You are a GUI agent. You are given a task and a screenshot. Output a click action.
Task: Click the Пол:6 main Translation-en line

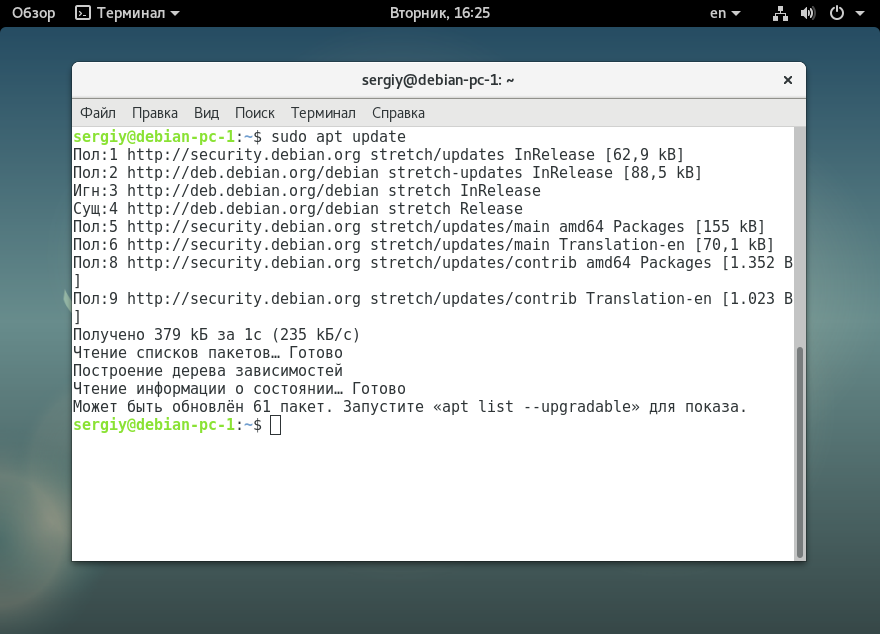[x=423, y=245]
